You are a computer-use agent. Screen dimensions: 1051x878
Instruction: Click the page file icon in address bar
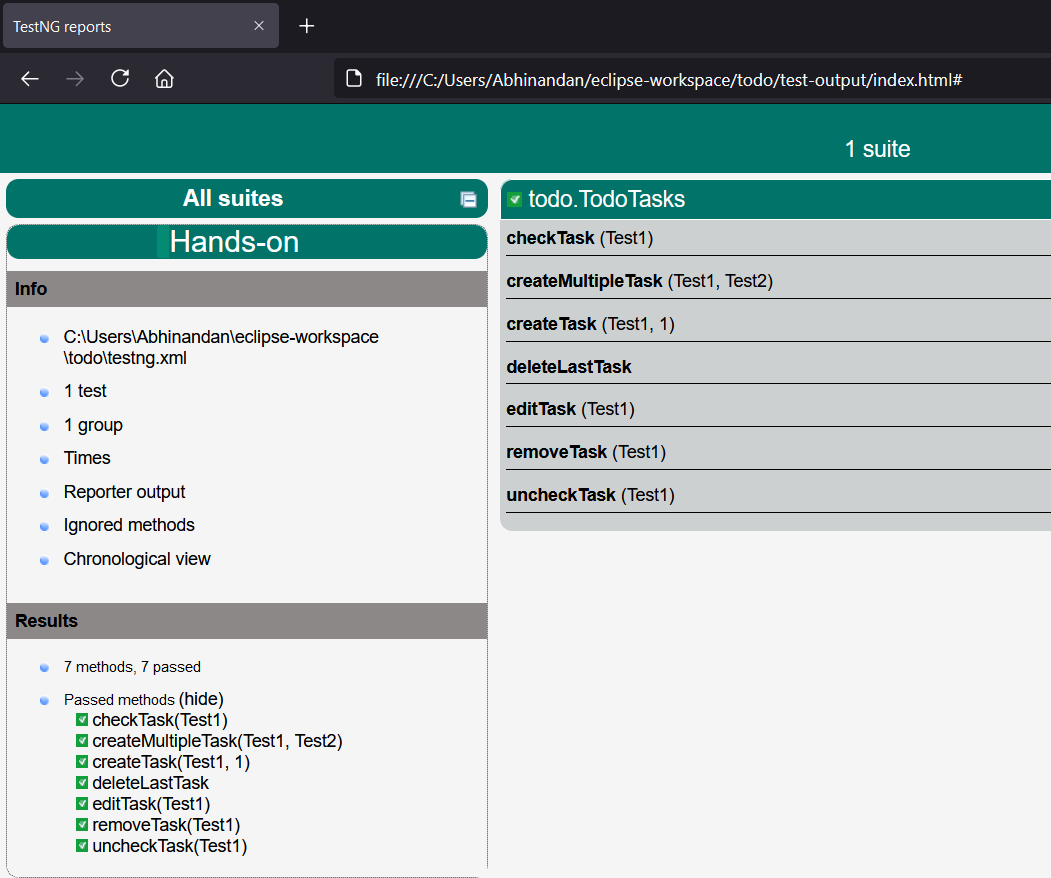point(354,78)
